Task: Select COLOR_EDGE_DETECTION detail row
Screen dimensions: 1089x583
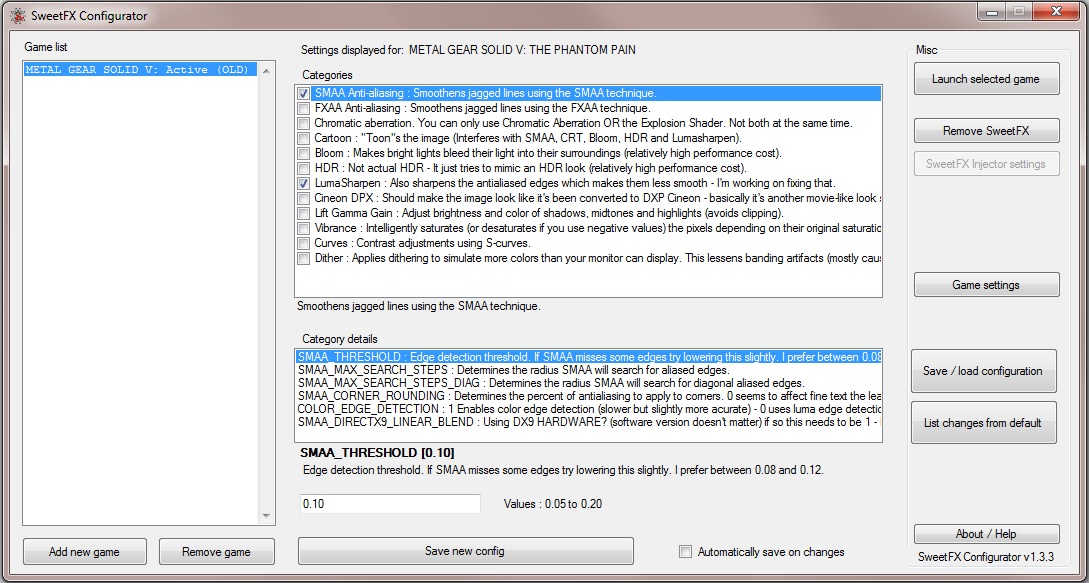Action: pos(589,409)
